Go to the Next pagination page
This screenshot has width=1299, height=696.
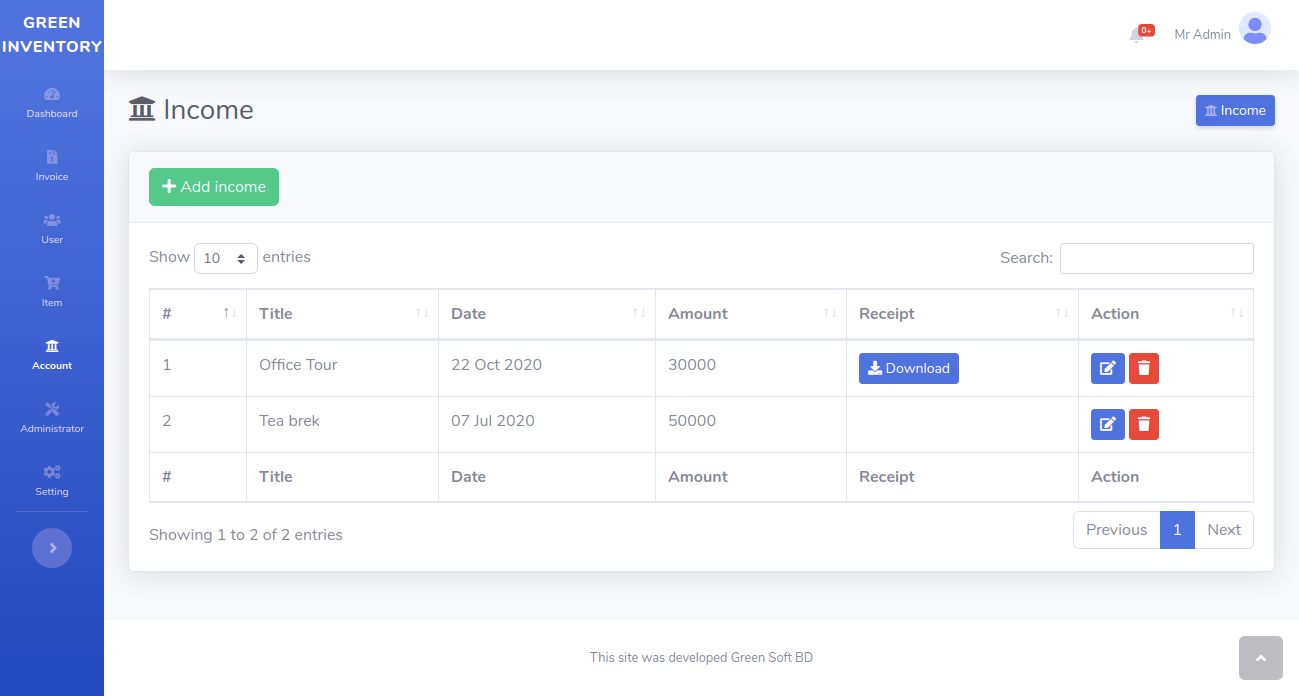pyautogui.click(x=1223, y=530)
